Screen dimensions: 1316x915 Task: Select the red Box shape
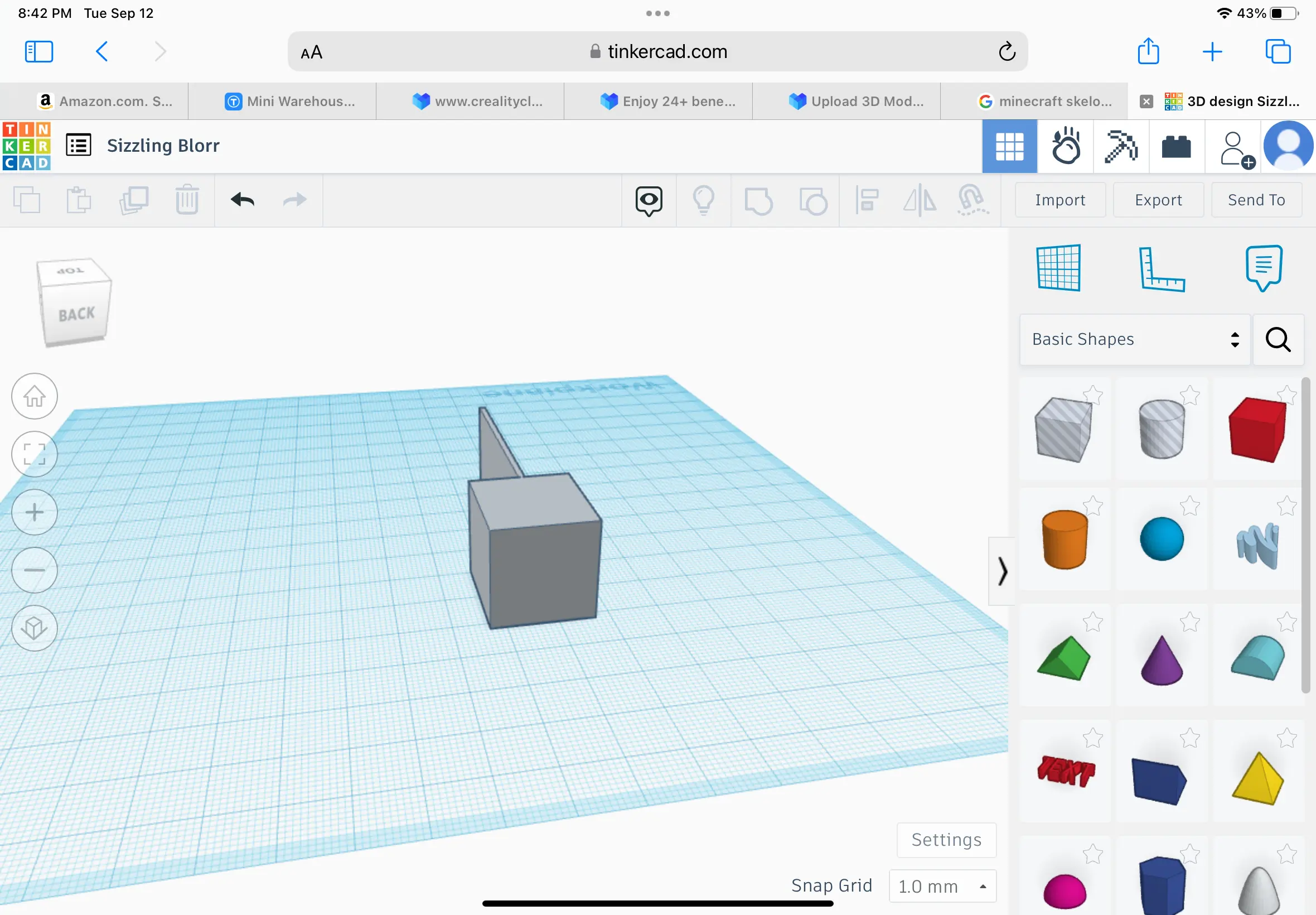pyautogui.click(x=1257, y=430)
